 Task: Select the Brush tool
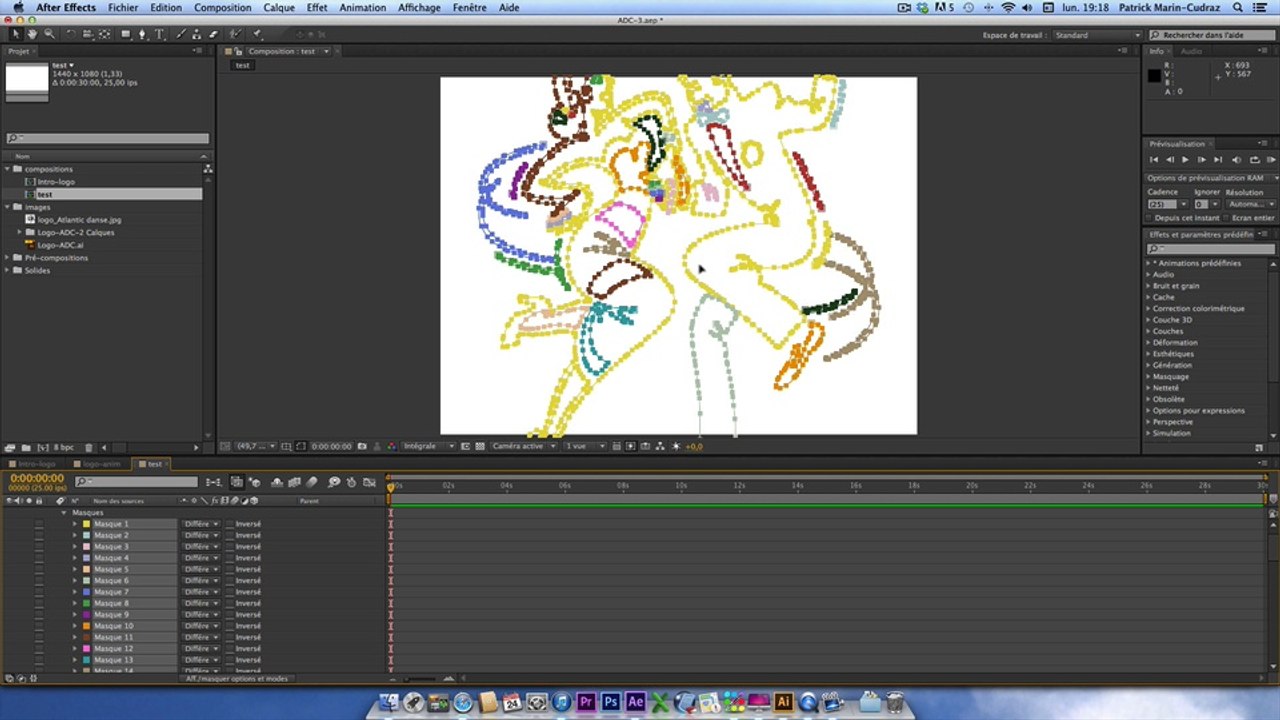click(x=181, y=34)
